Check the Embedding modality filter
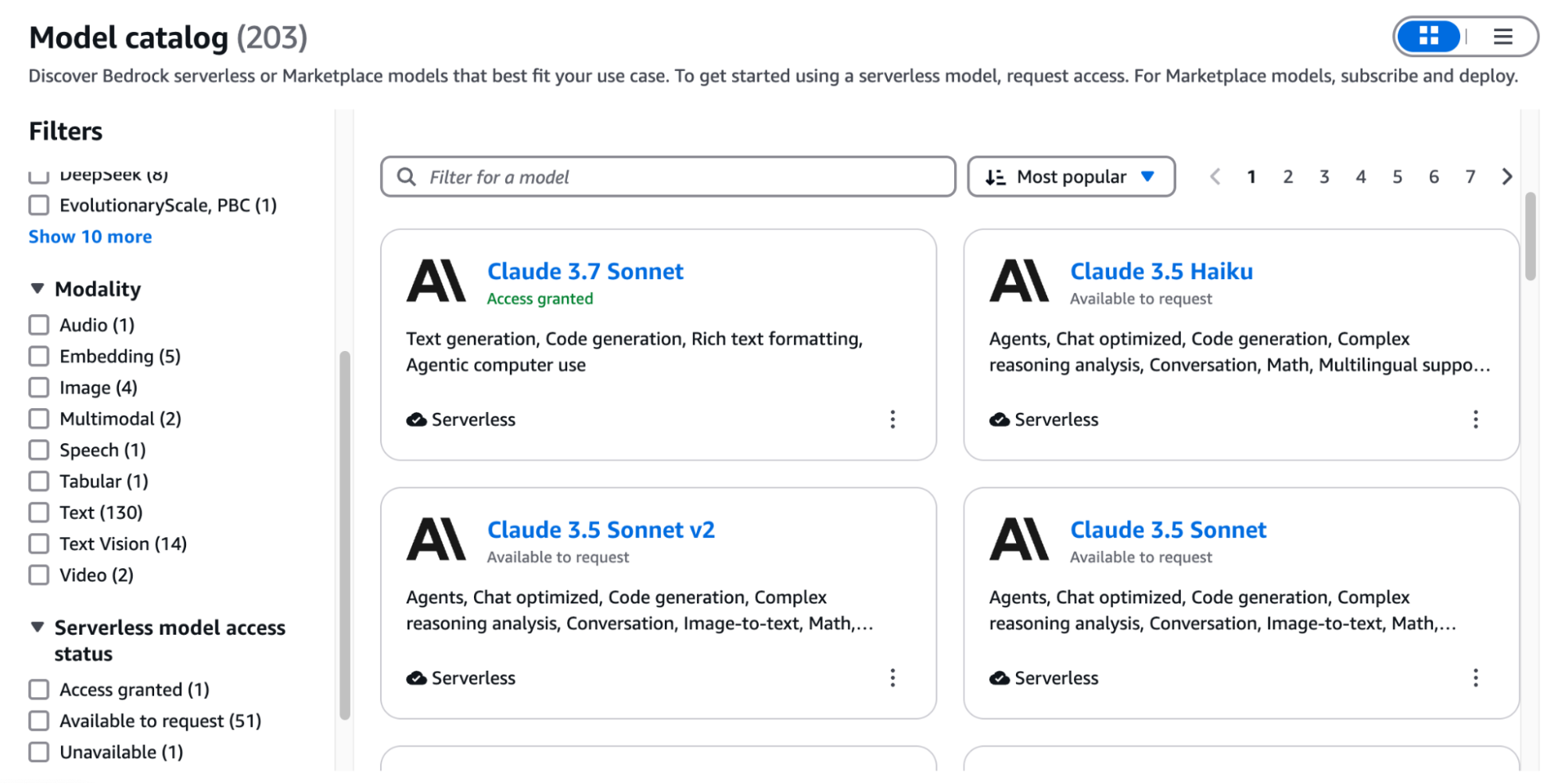The width and height of the screenshot is (1558, 784). (x=39, y=356)
